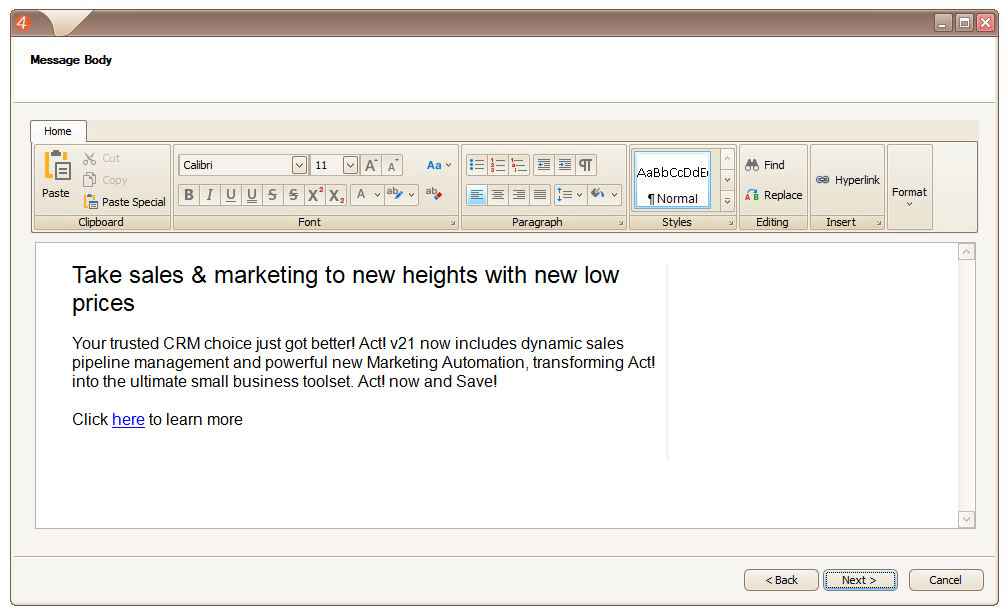Toggle double underline formatting
This screenshot has width=1008, height=616.
[251, 195]
